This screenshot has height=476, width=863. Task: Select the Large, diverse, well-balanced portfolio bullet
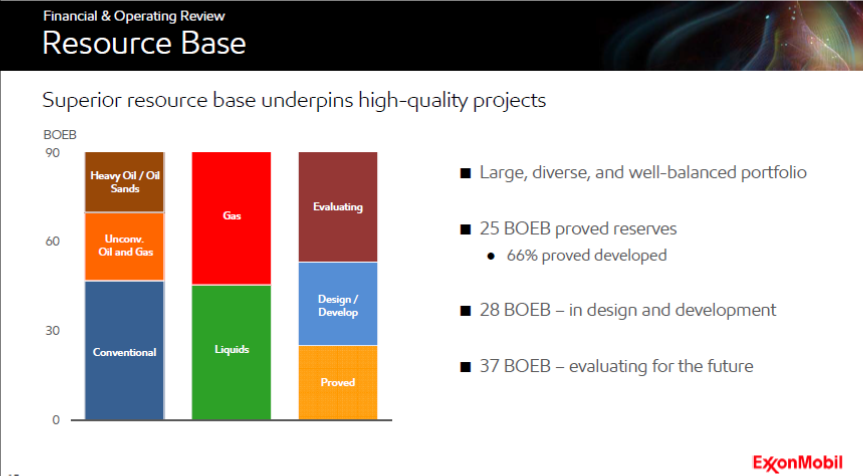pos(642,172)
